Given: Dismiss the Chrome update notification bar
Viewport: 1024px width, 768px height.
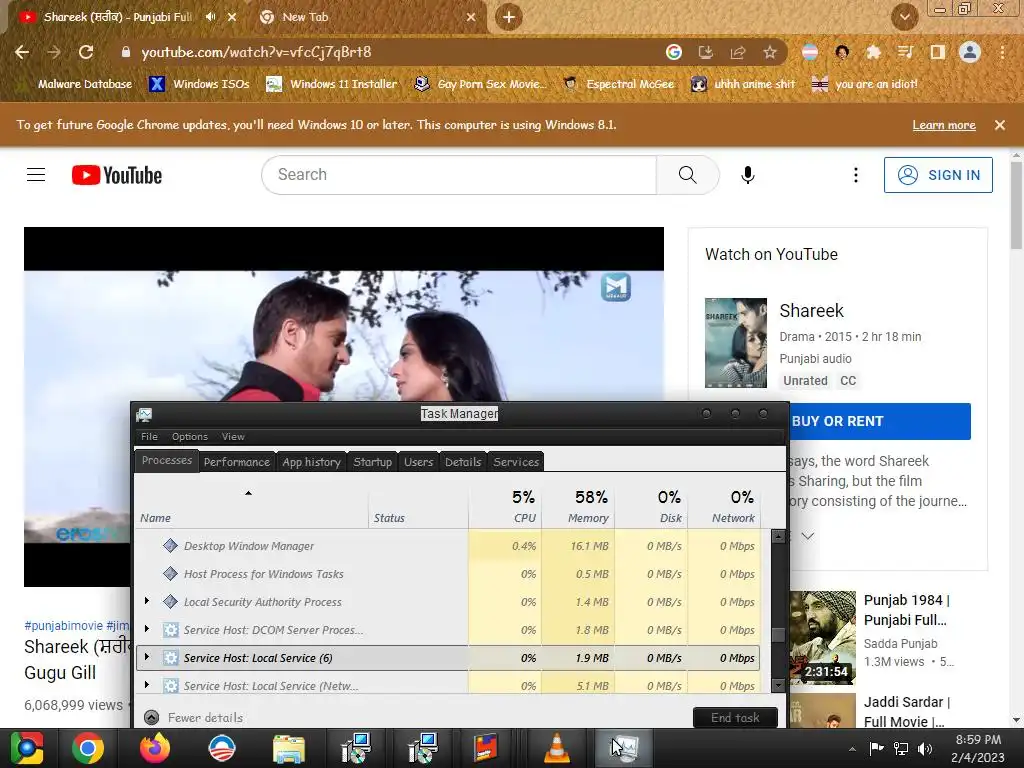Looking at the screenshot, I should 999,125.
